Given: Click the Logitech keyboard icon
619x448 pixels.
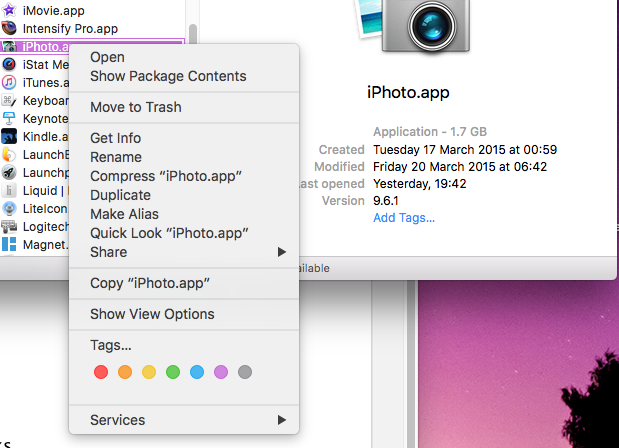Looking at the screenshot, I should (x=9, y=227).
